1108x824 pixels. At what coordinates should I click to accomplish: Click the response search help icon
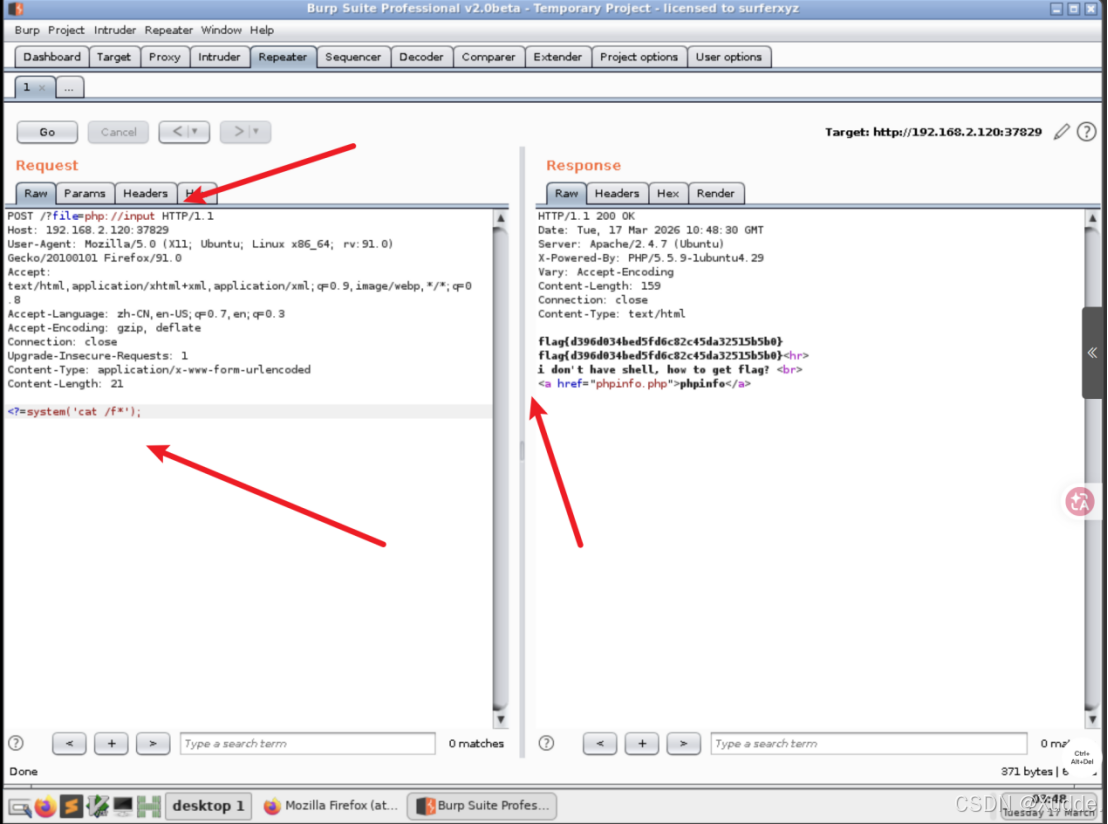[x=546, y=743]
